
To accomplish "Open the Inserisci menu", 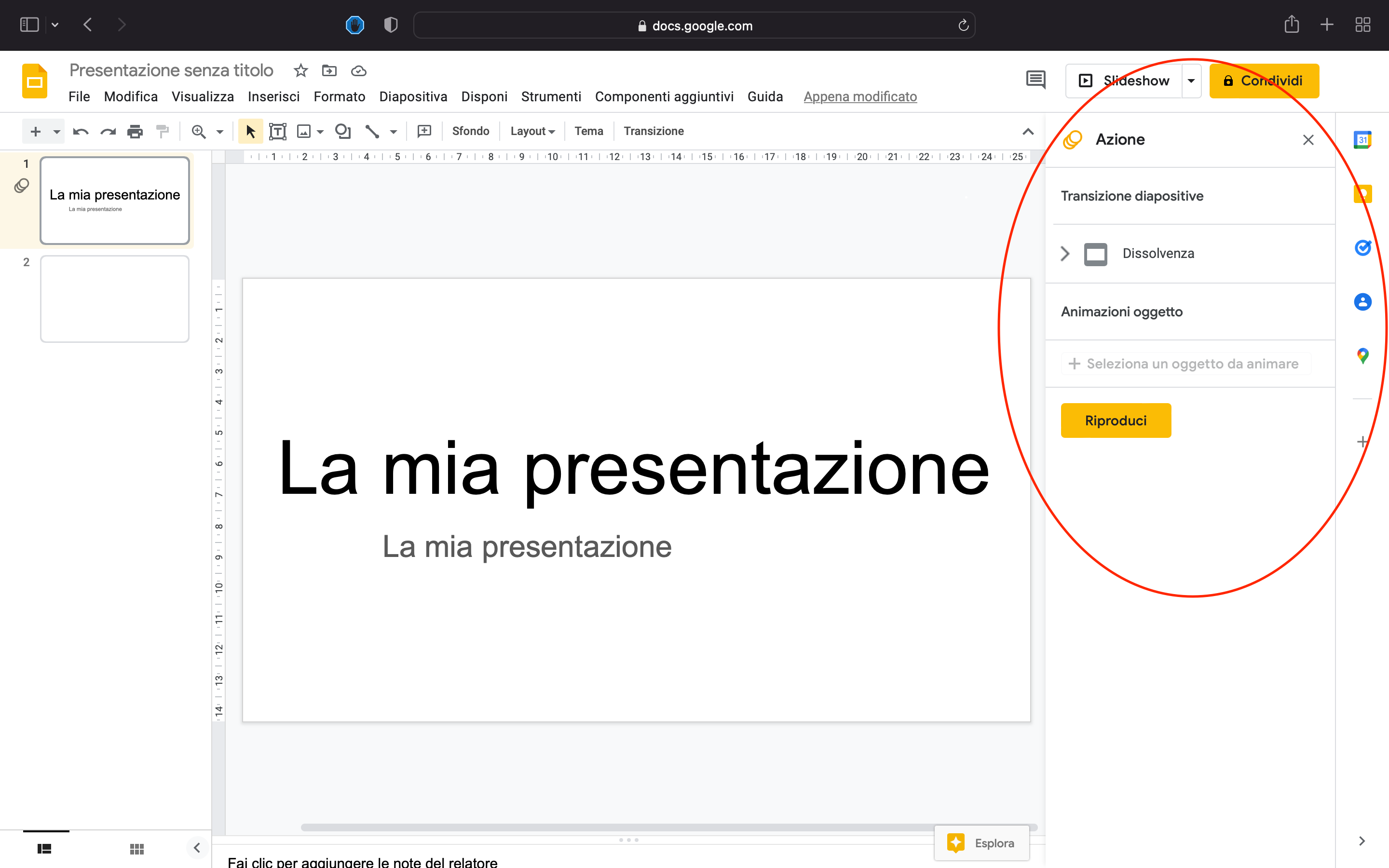I will coord(274,96).
